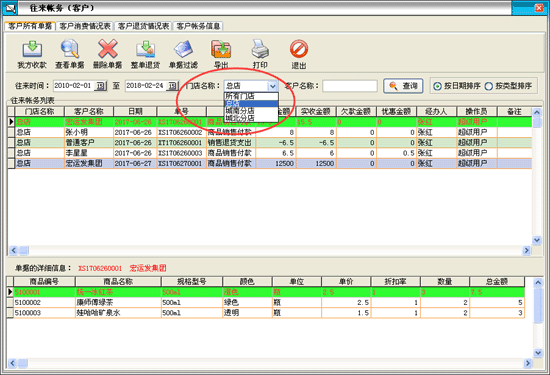Select product name 娃哈哈矿泉水
Viewport: 550px width, 375px height.
[x=118, y=313]
